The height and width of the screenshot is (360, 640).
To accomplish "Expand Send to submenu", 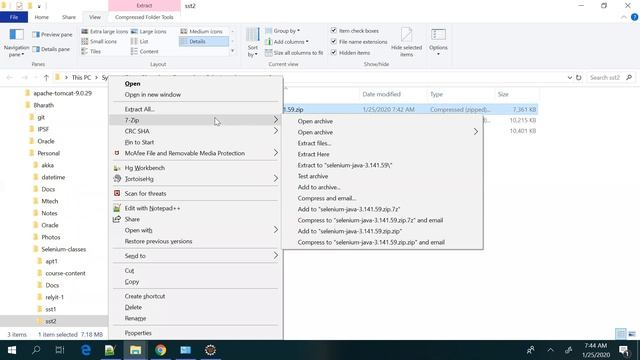I will (x=276, y=256).
